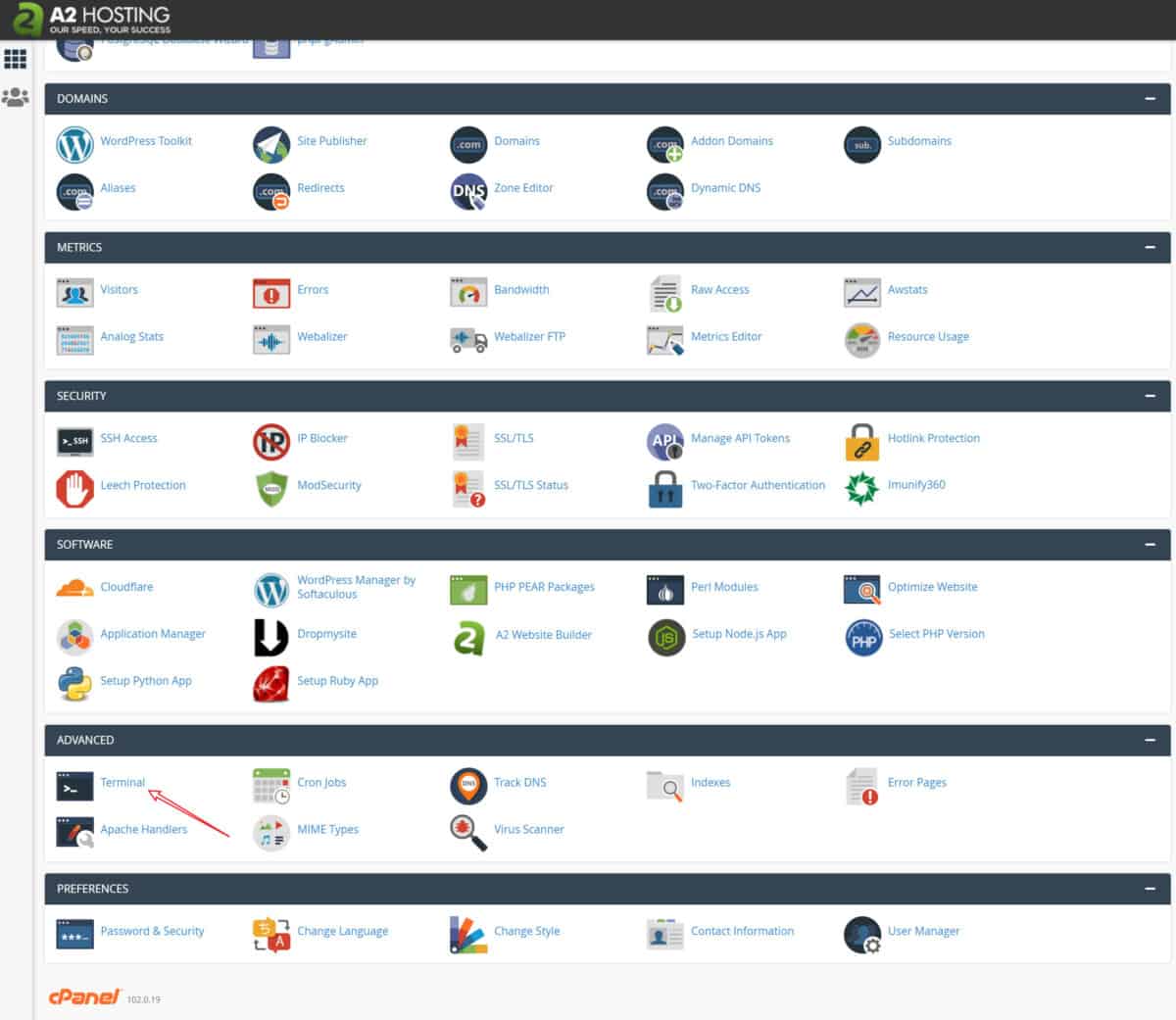Viewport: 1176px width, 1020px height.
Task: Click the SSH Access icon
Action: [74, 441]
